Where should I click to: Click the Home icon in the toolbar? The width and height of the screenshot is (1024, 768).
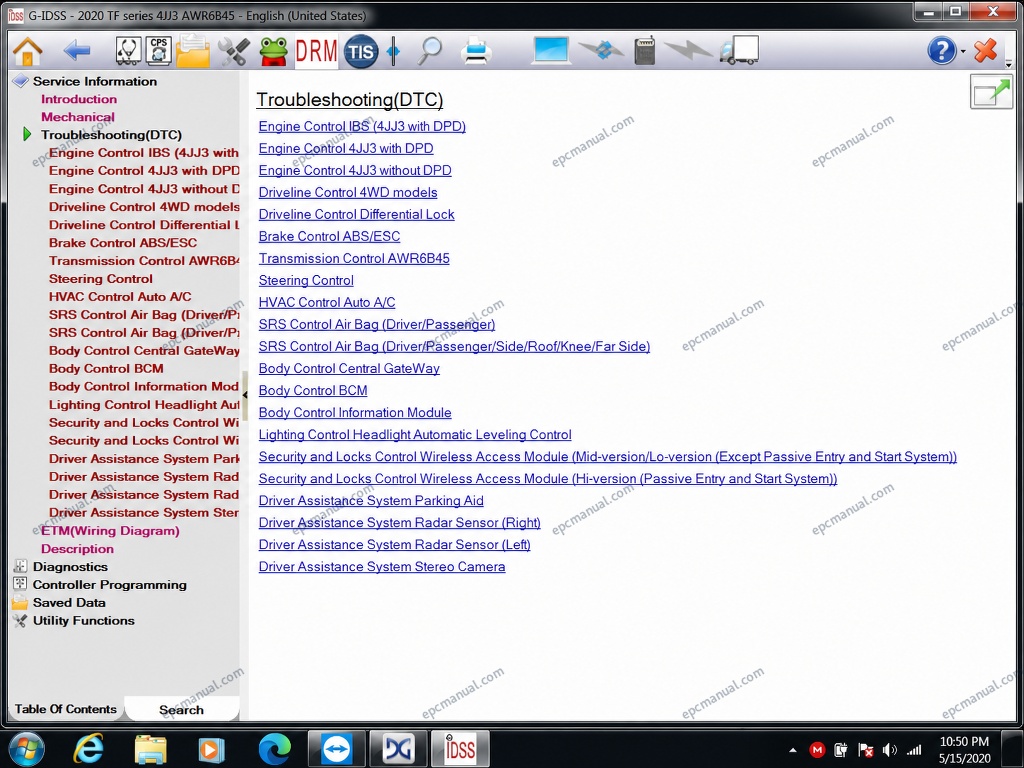[x=27, y=51]
